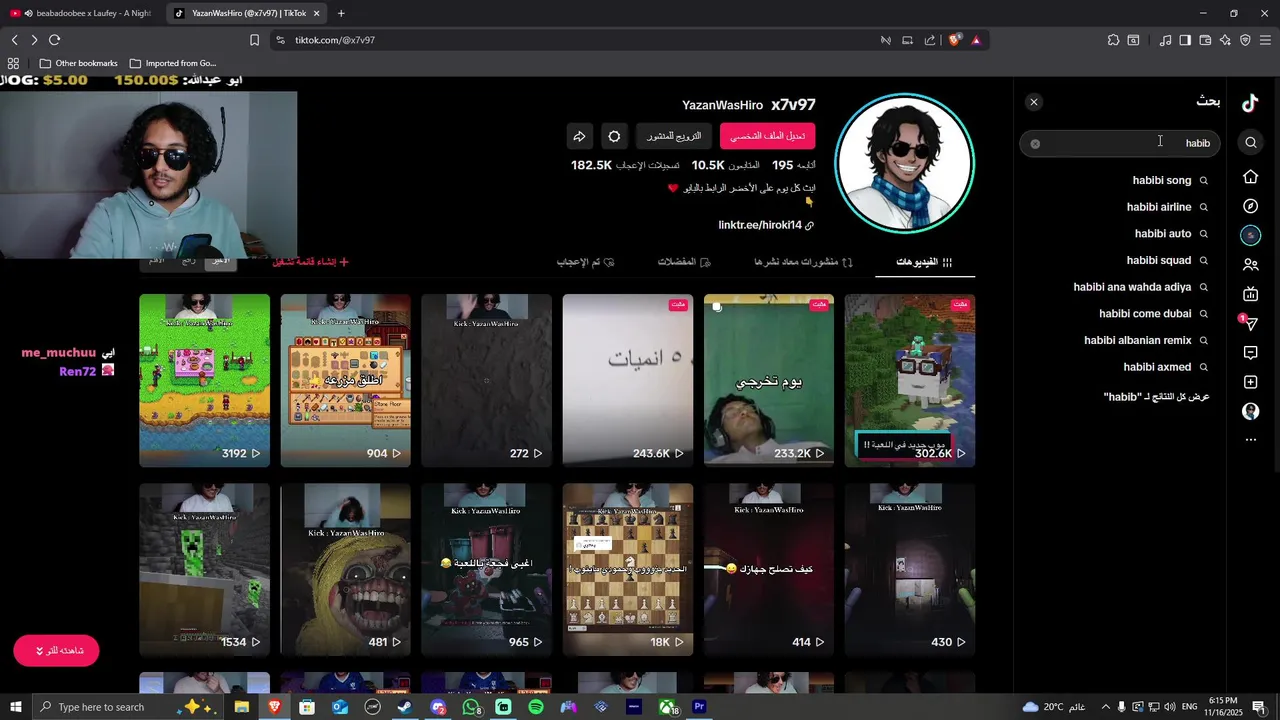Open the Activity inbox icon with badge
1280x720 pixels.
[x=1250, y=323]
